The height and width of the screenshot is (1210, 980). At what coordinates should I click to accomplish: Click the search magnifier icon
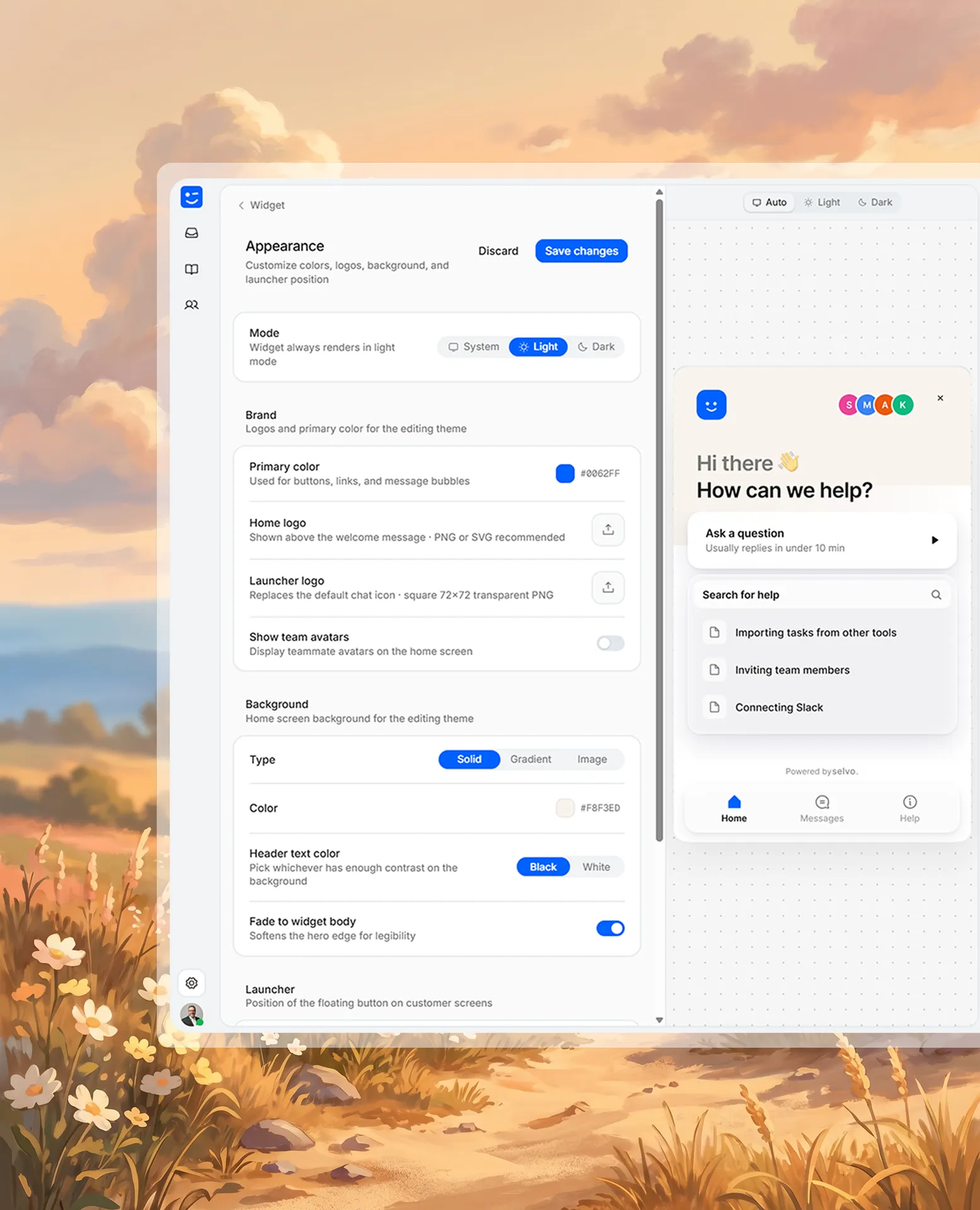click(936, 595)
